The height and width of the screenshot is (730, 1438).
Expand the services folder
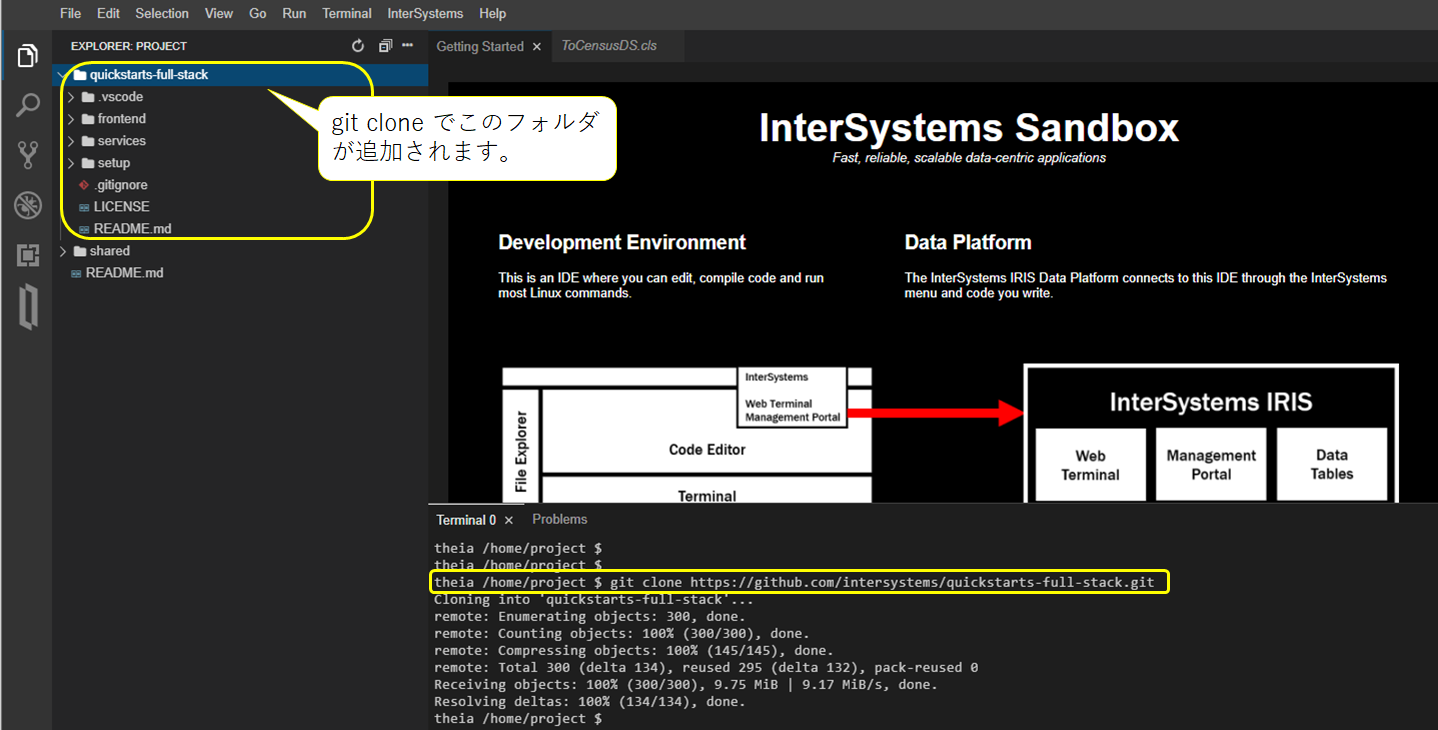point(121,141)
